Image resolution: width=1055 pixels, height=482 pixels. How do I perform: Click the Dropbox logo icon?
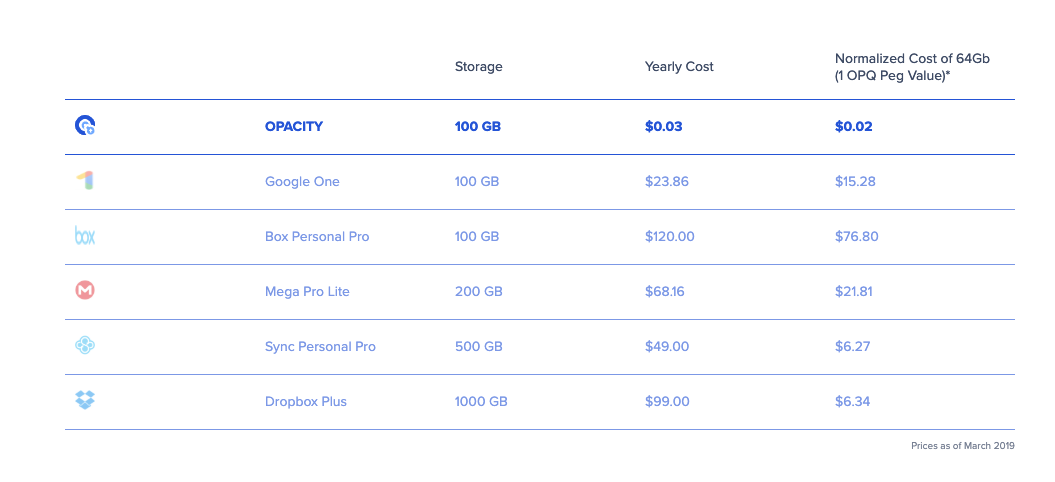(x=85, y=400)
